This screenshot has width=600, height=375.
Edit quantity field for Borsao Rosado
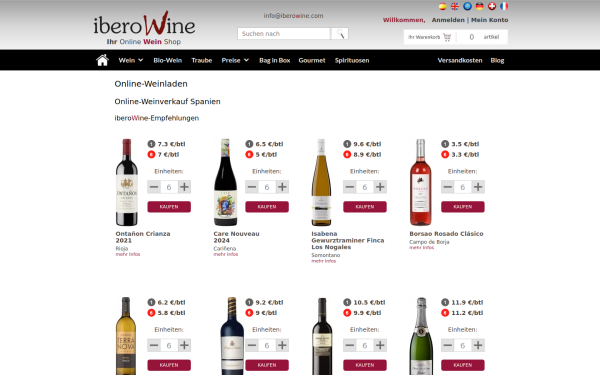pyautogui.click(x=463, y=187)
